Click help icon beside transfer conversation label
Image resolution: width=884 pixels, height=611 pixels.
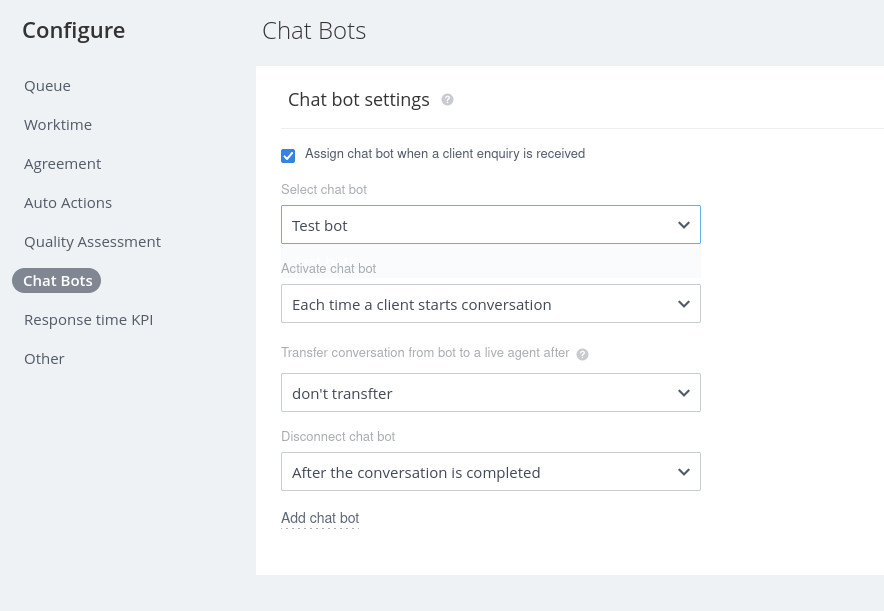pyautogui.click(x=582, y=354)
